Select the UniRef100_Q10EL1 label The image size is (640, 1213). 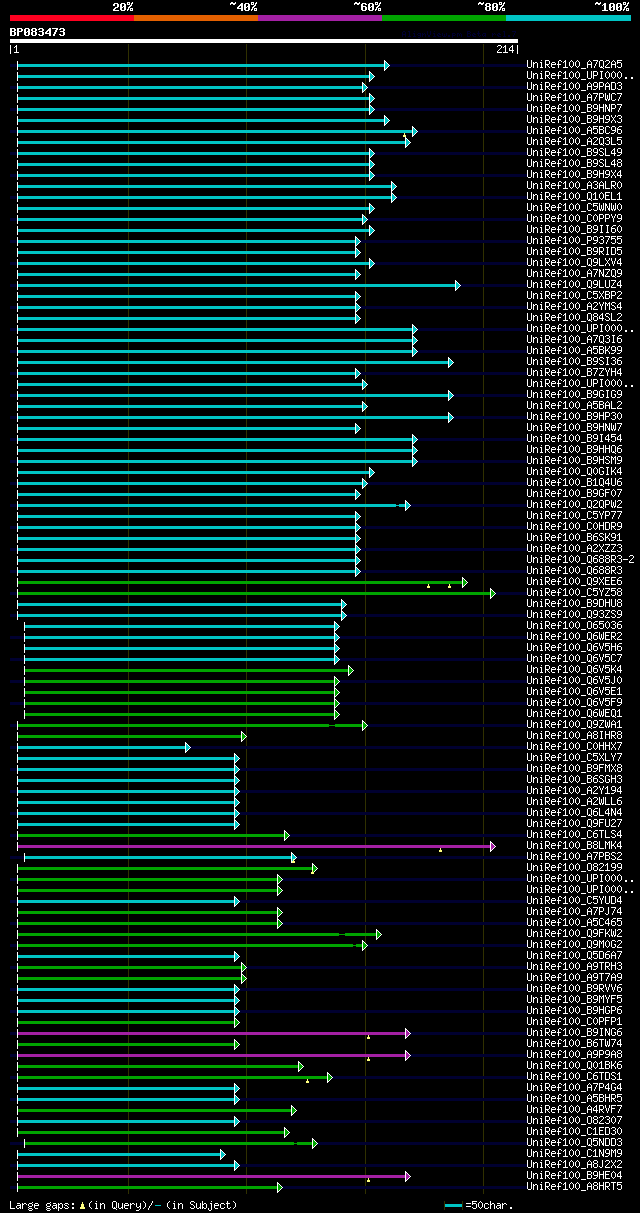(x=576, y=197)
